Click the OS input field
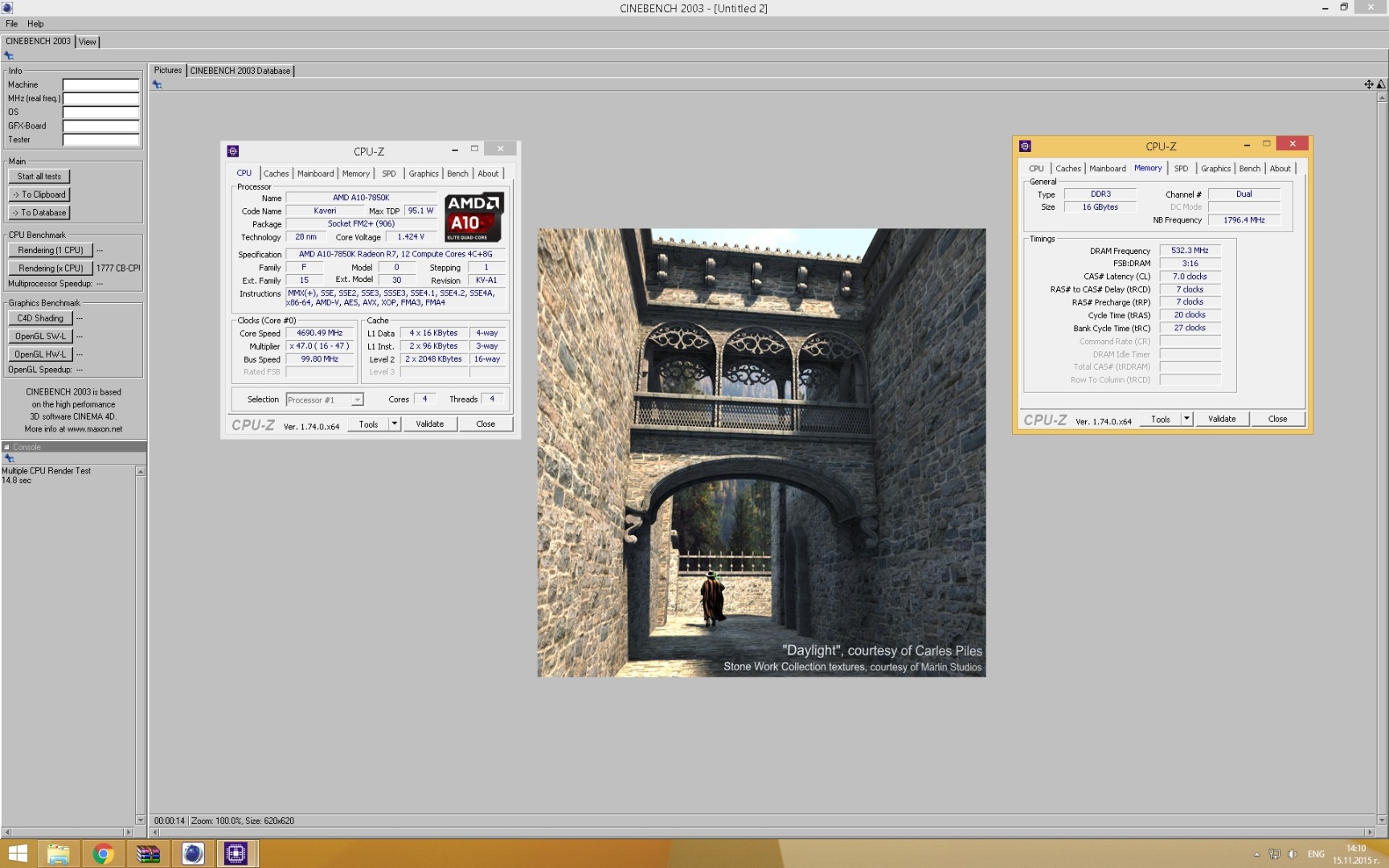Viewport: 1389px width, 868px height. click(101, 113)
